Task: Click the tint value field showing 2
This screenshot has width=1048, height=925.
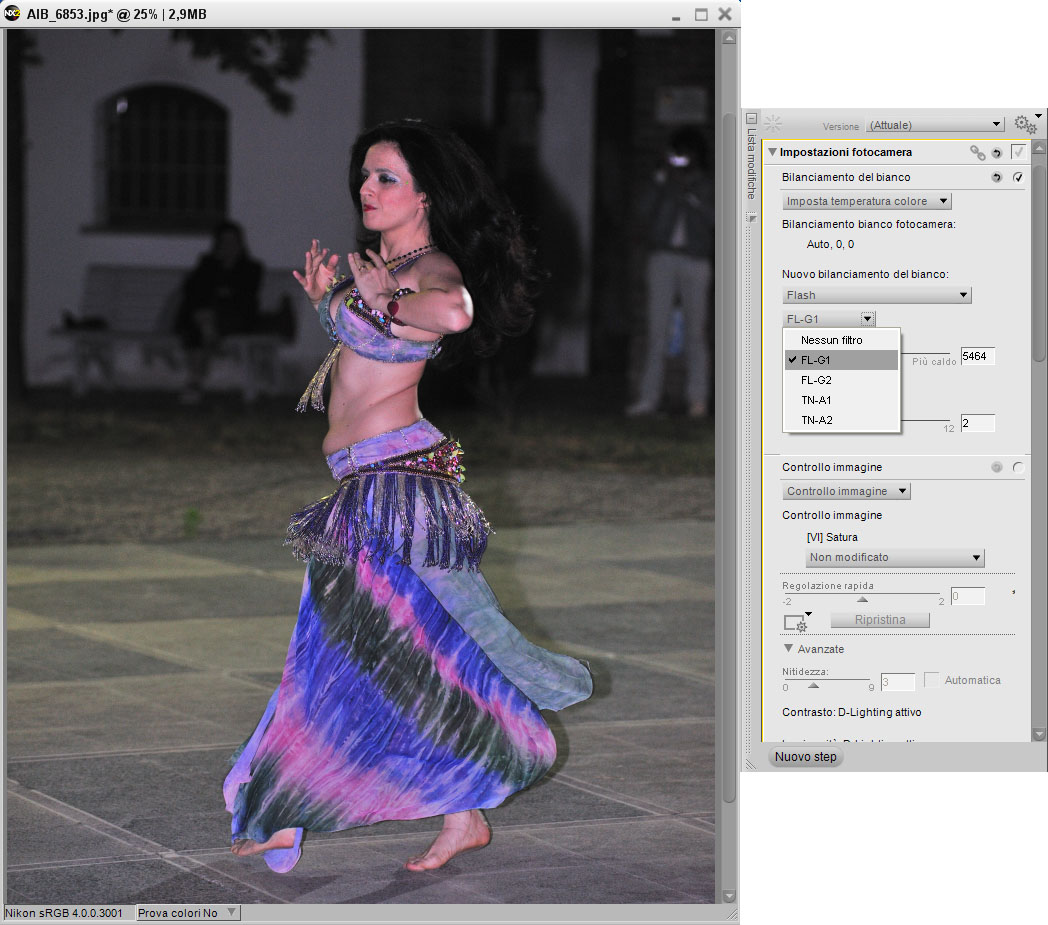Action: [978, 423]
